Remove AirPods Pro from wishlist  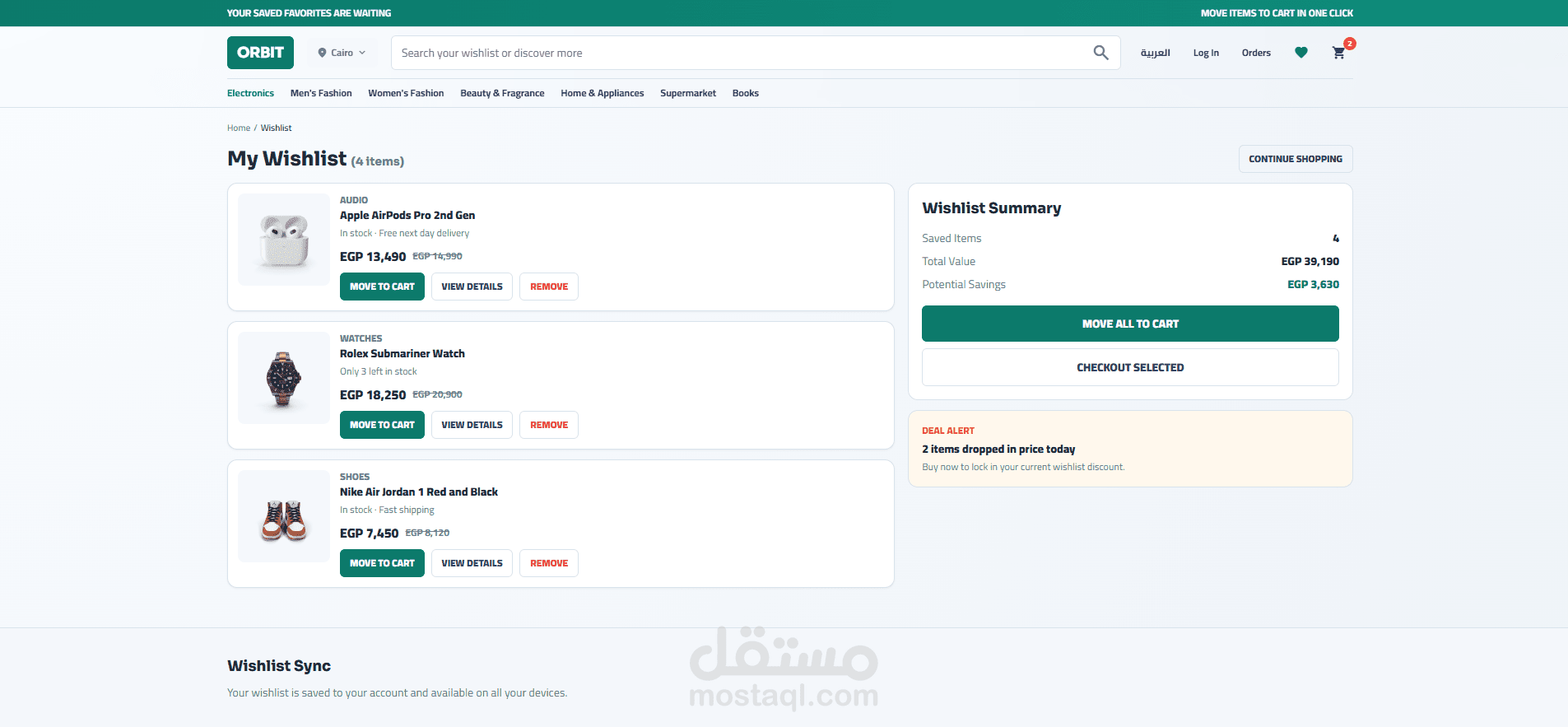tap(549, 287)
